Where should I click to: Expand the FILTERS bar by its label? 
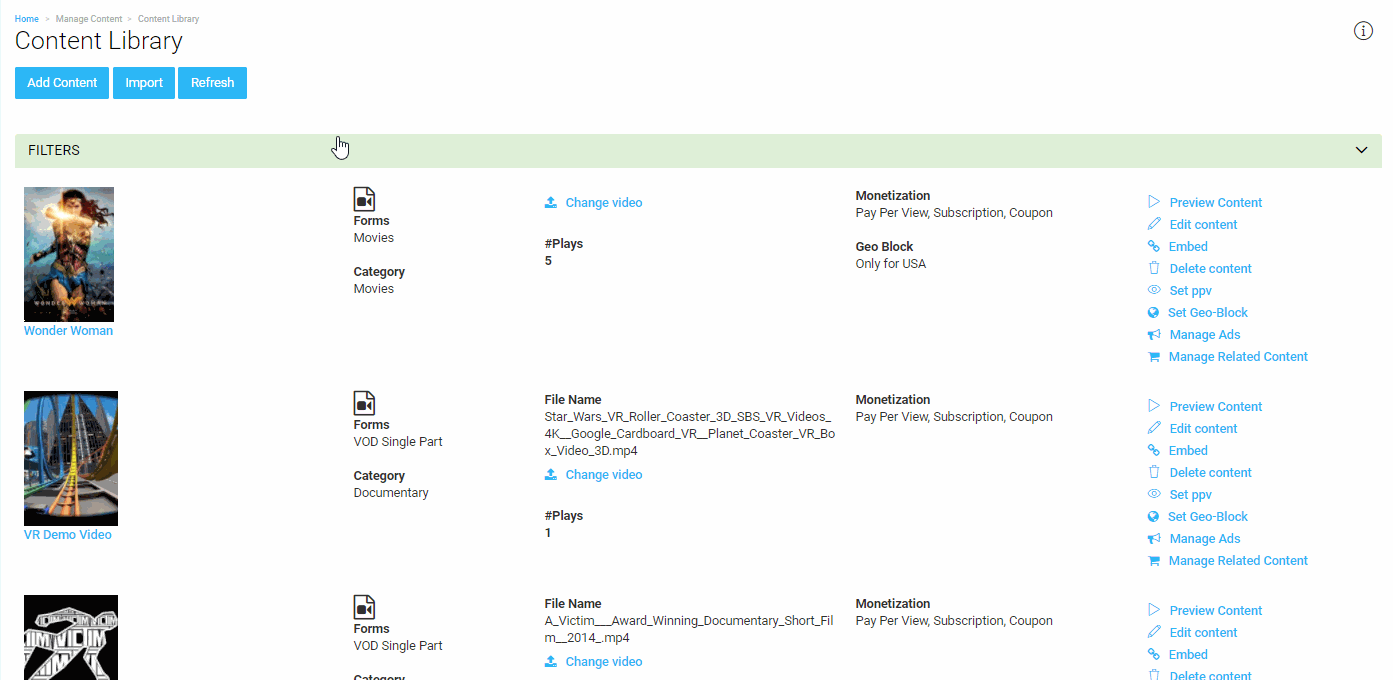pyautogui.click(x=54, y=150)
